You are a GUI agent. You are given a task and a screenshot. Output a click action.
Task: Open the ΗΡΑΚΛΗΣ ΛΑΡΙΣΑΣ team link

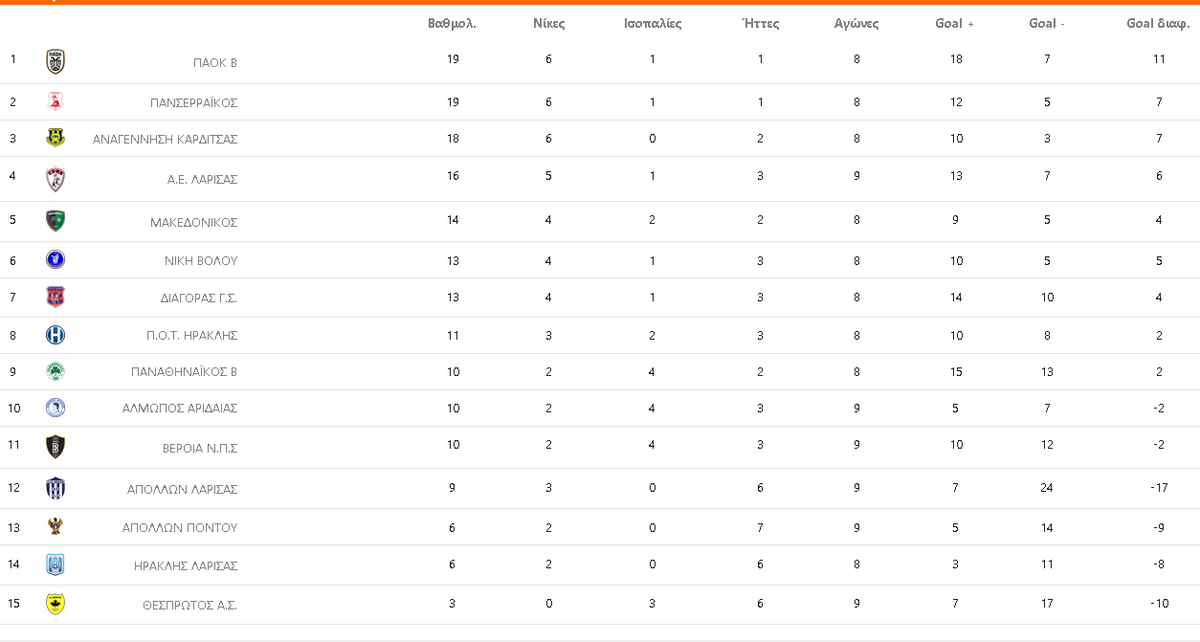[186, 565]
